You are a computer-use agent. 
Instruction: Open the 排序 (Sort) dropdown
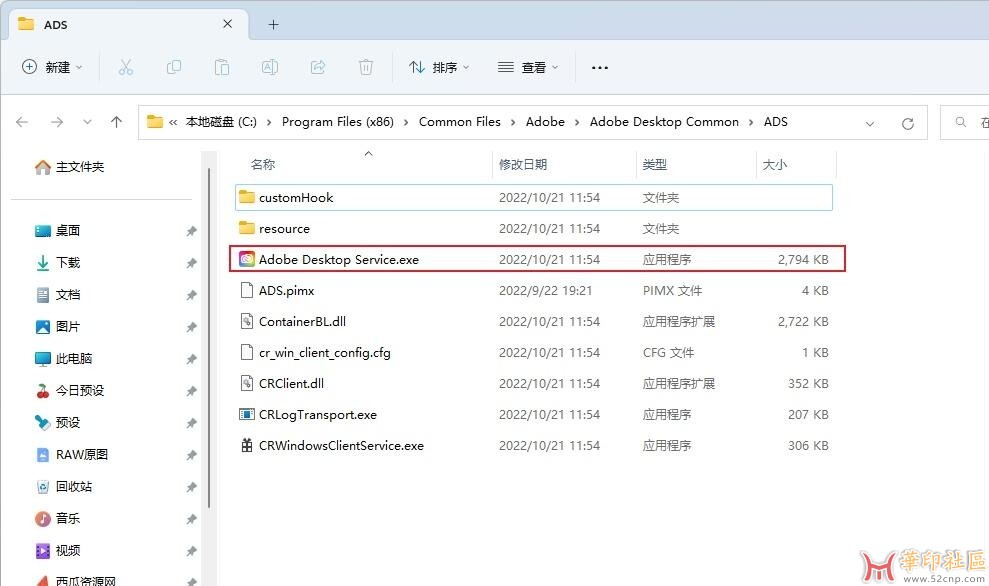tap(439, 67)
